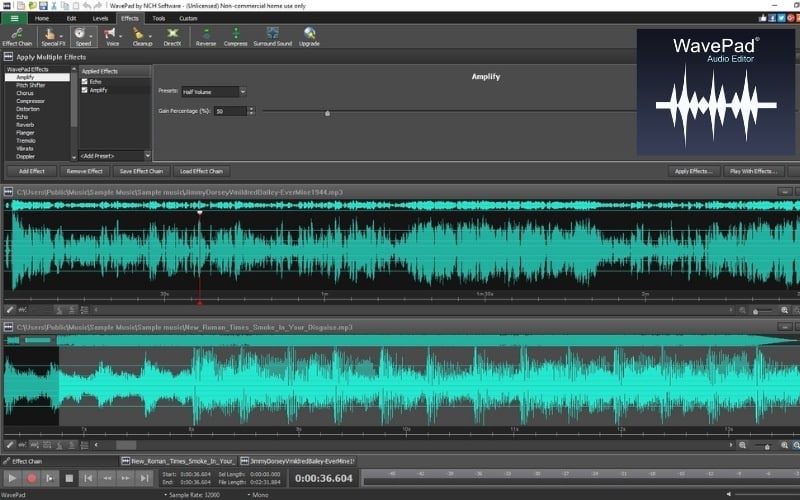
Task: Open the Mono channel status dropdown
Action: coord(258,495)
